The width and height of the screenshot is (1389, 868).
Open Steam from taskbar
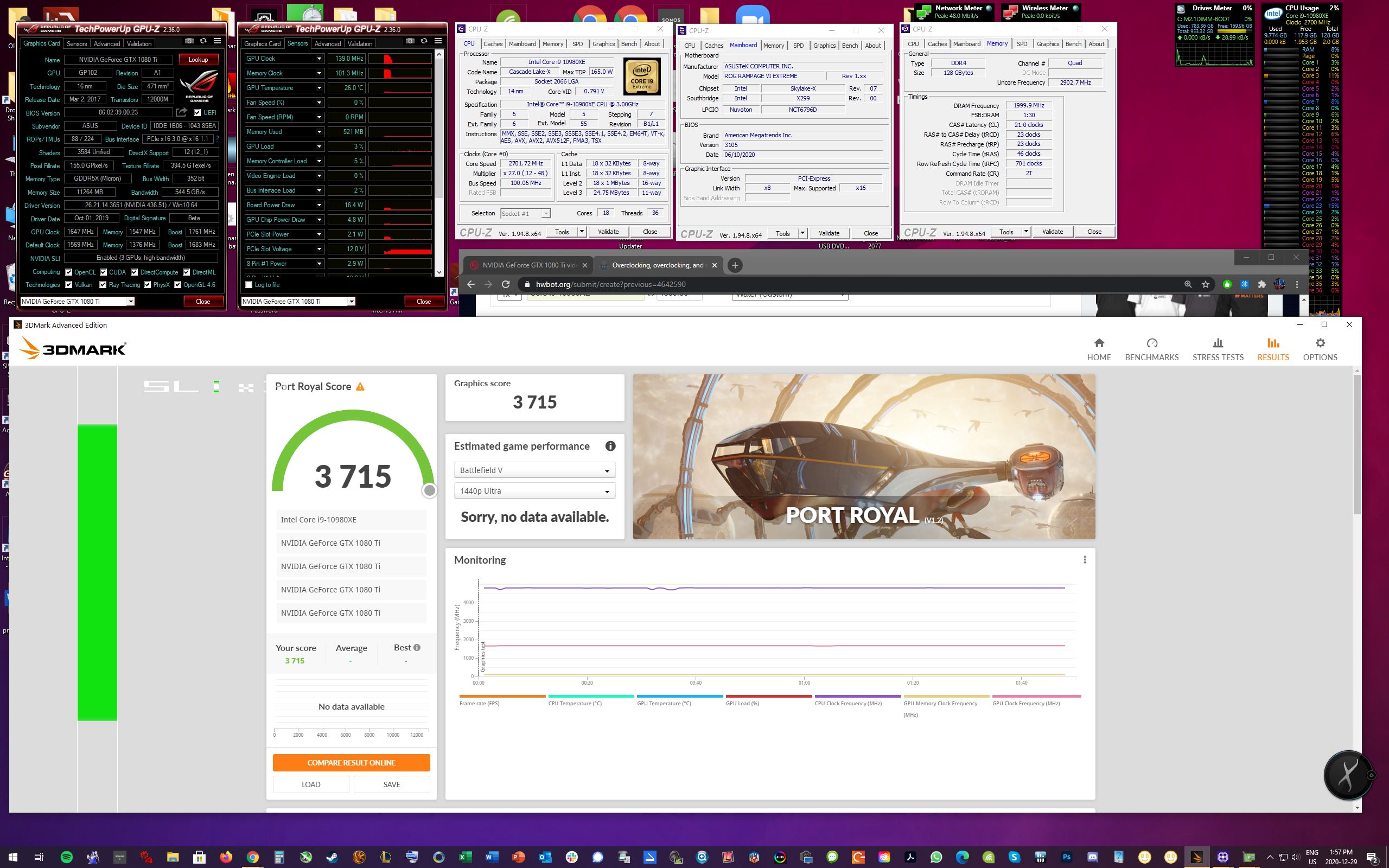tap(332, 857)
